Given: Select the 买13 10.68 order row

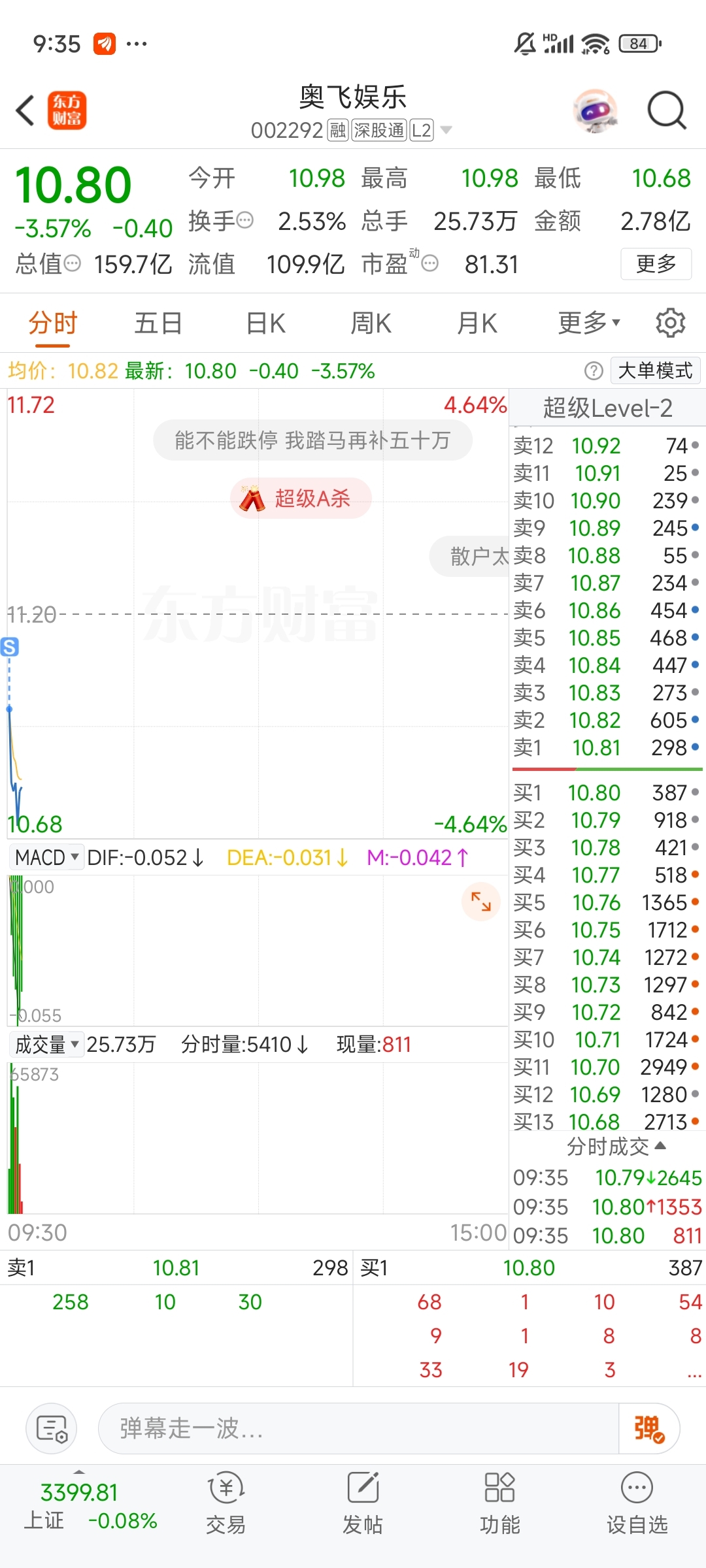Looking at the screenshot, I should (x=607, y=1122).
